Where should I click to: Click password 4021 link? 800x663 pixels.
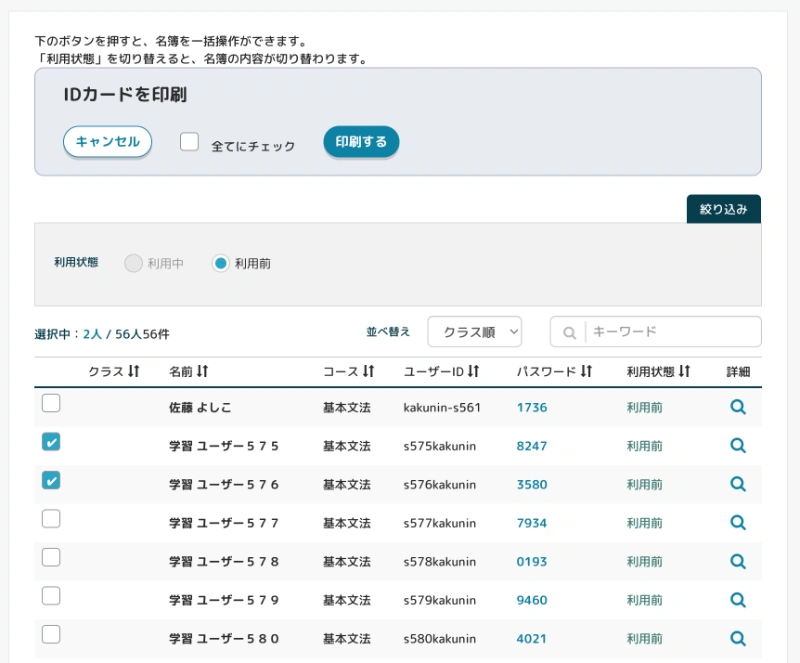click(532, 639)
